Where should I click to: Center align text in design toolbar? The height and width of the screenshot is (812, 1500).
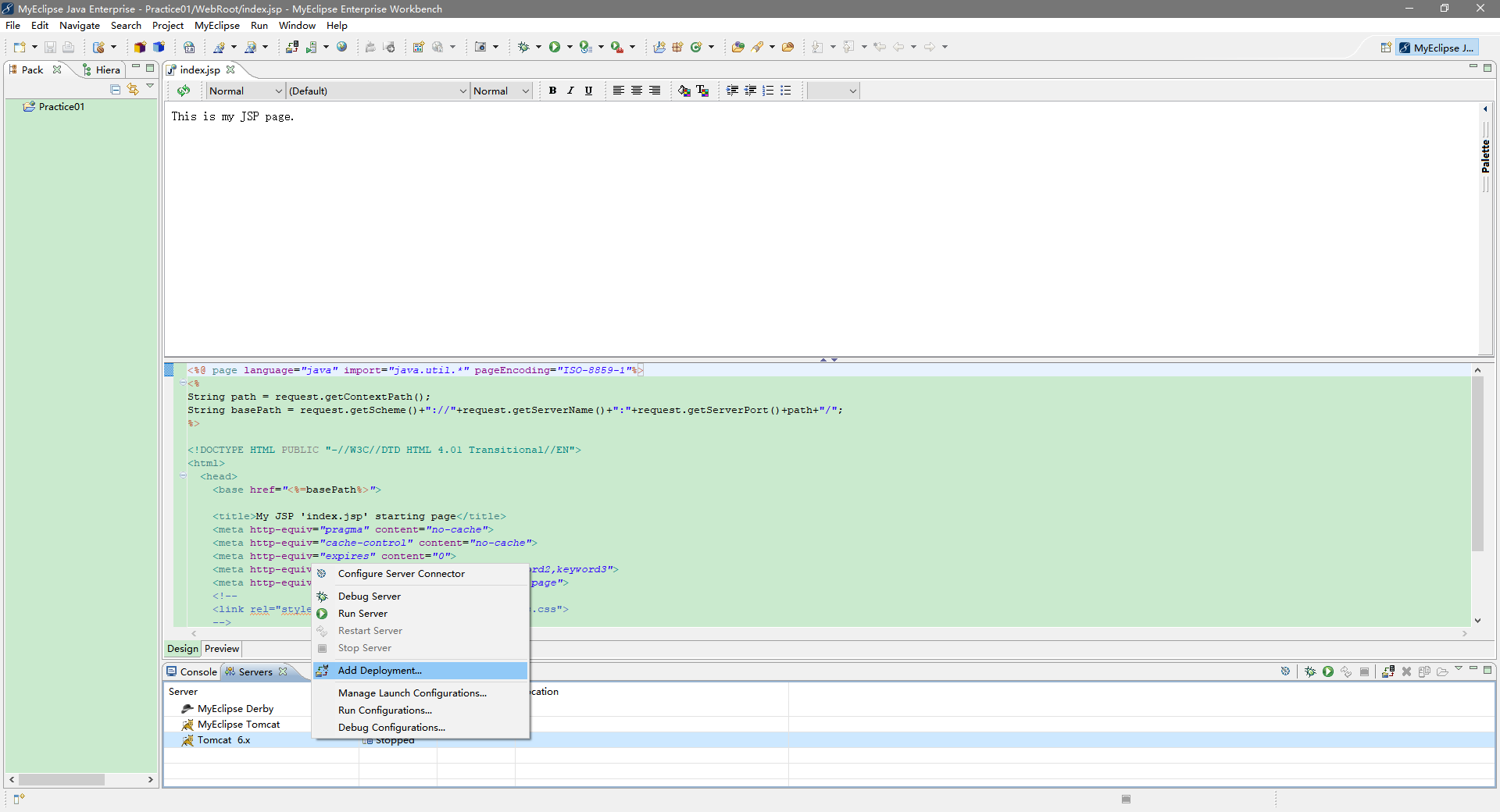pyautogui.click(x=637, y=91)
